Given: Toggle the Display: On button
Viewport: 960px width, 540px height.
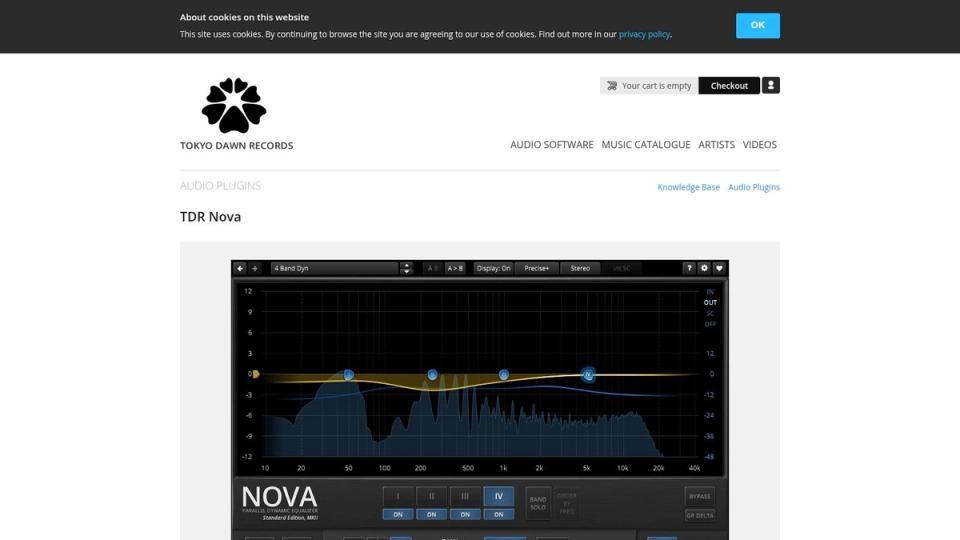Looking at the screenshot, I should [x=493, y=268].
